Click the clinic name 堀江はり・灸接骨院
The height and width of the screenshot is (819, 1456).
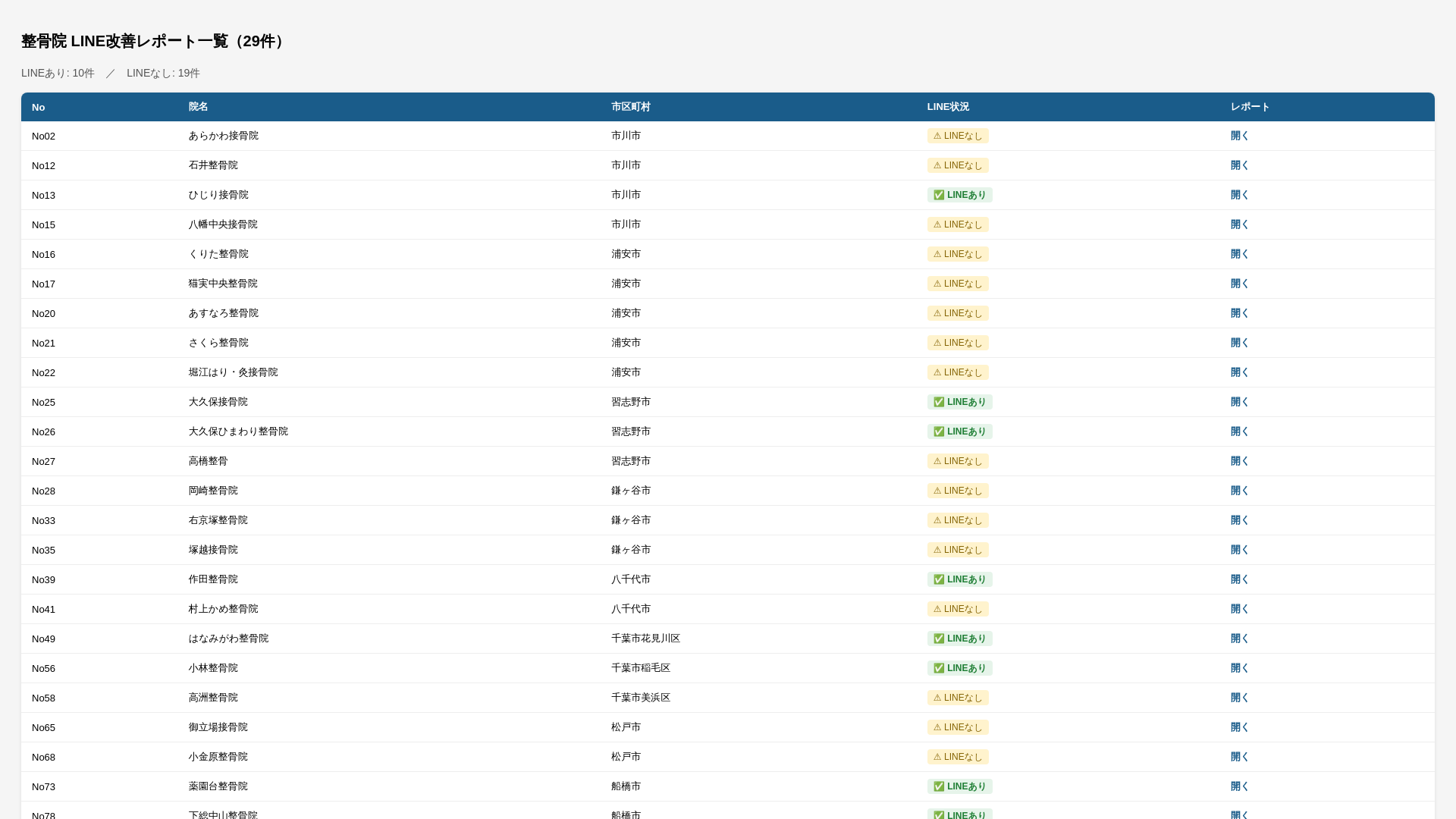point(233,372)
